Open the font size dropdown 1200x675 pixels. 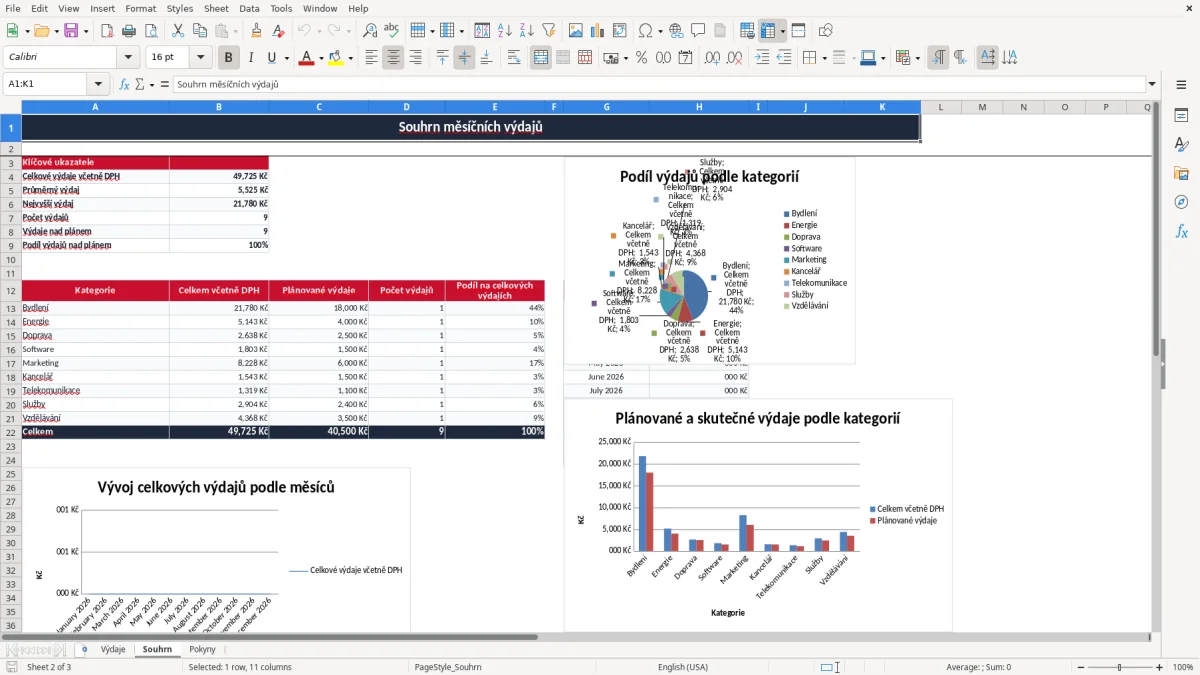[x=201, y=58]
